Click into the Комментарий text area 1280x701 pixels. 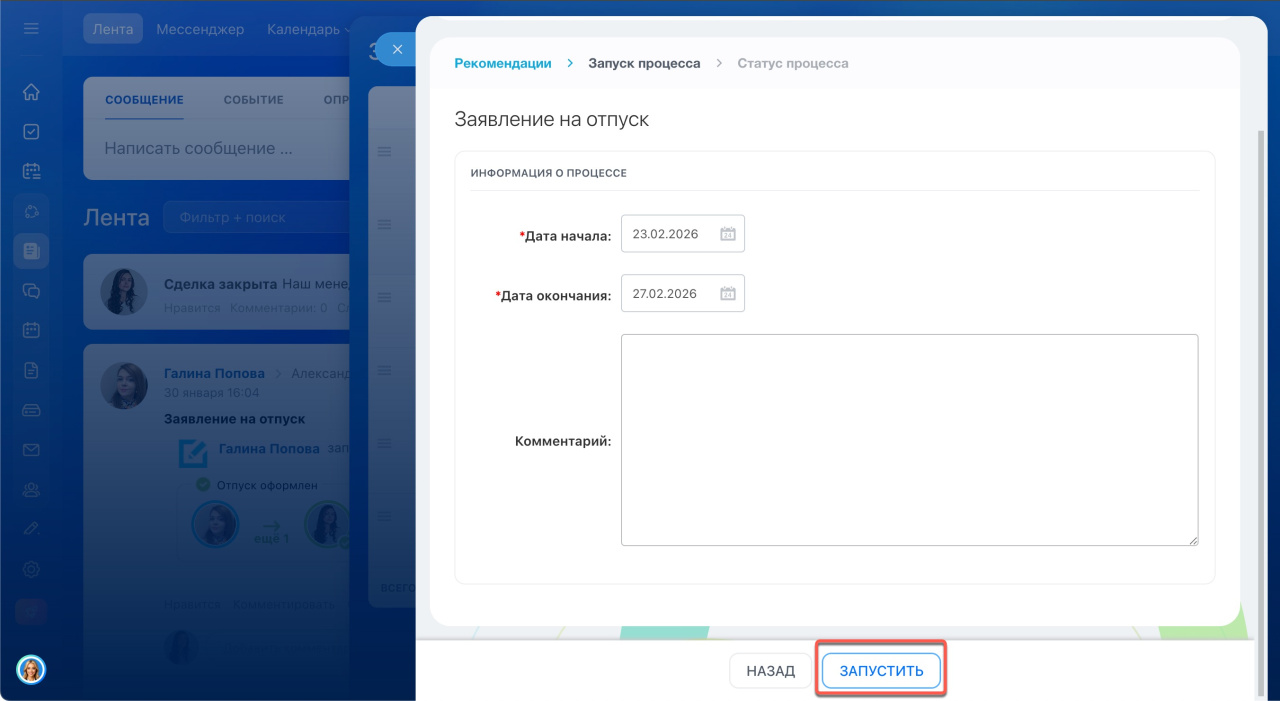tap(909, 440)
